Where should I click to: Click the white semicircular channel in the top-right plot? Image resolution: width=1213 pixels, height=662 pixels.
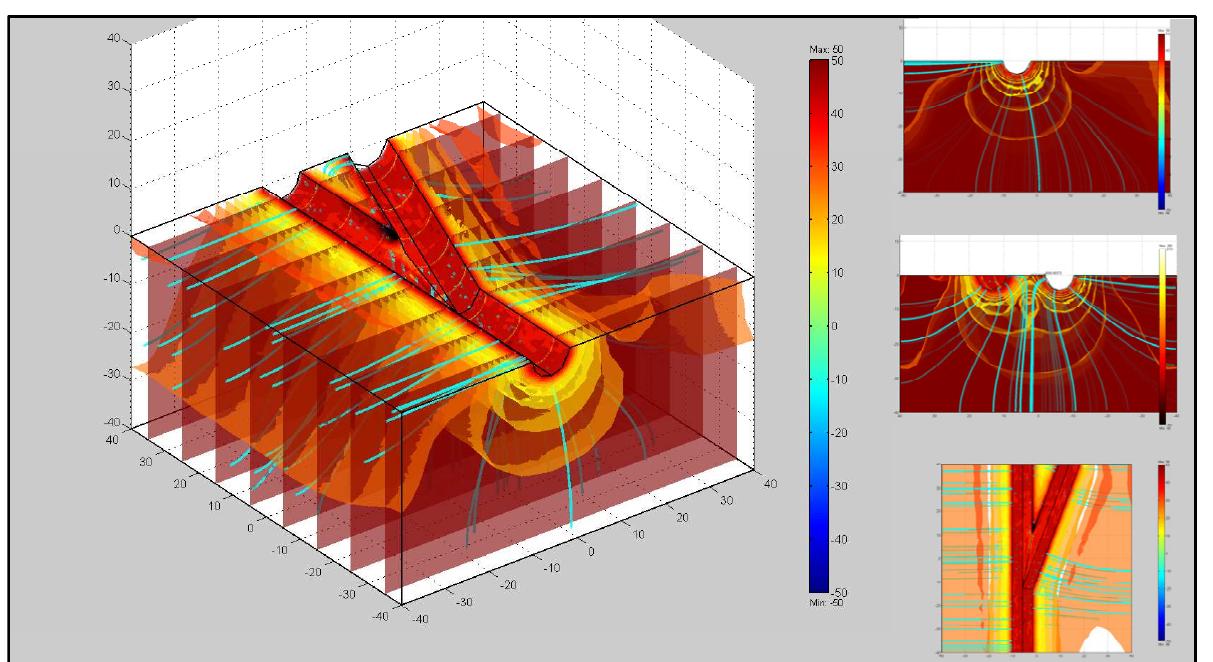click(x=1016, y=65)
